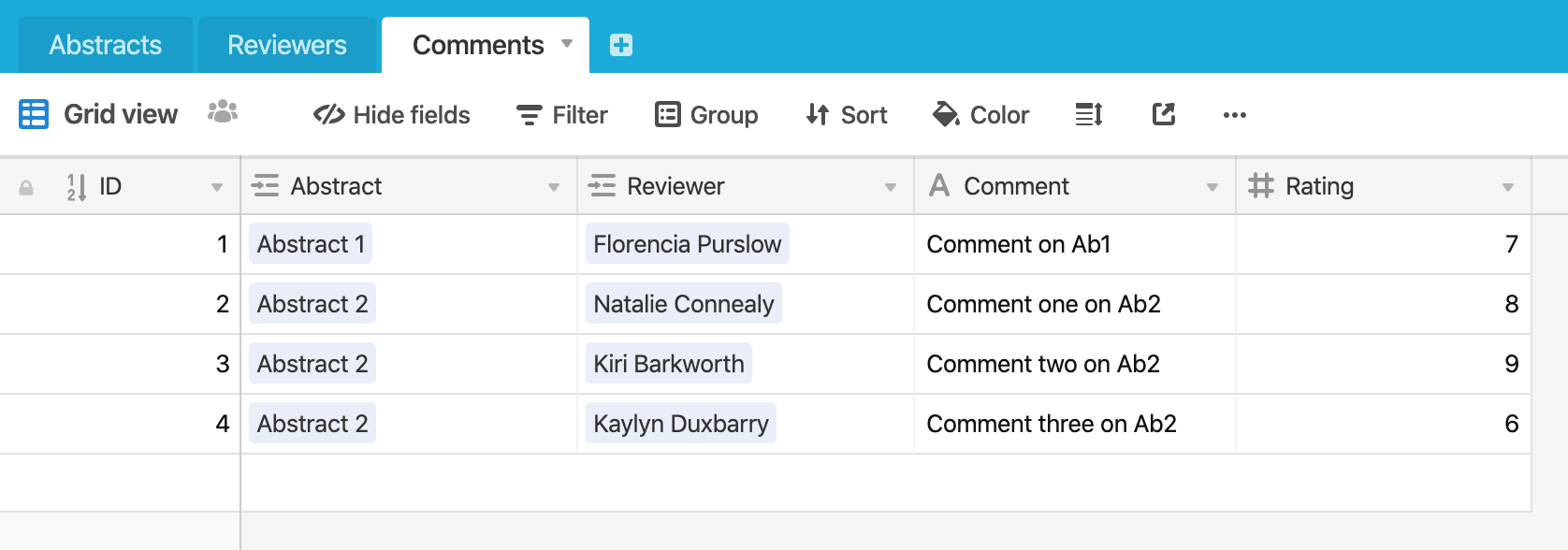Image resolution: width=1568 pixels, height=550 pixels.
Task: Open the Group records button
Action: [x=707, y=115]
